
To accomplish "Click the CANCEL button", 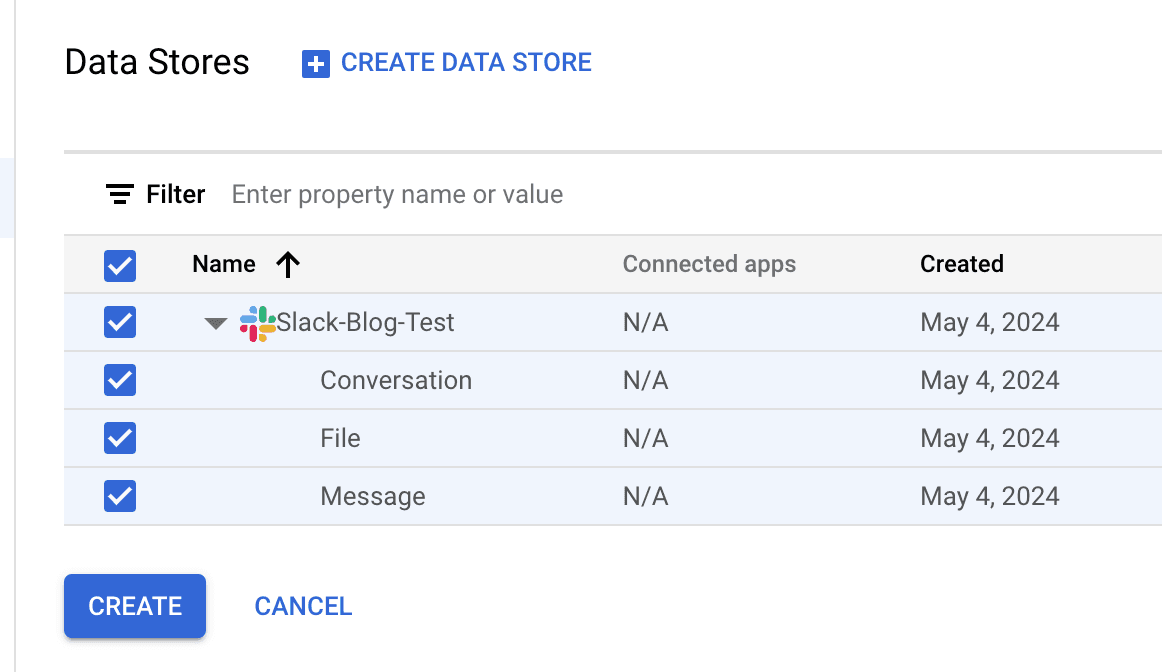I will (303, 606).
